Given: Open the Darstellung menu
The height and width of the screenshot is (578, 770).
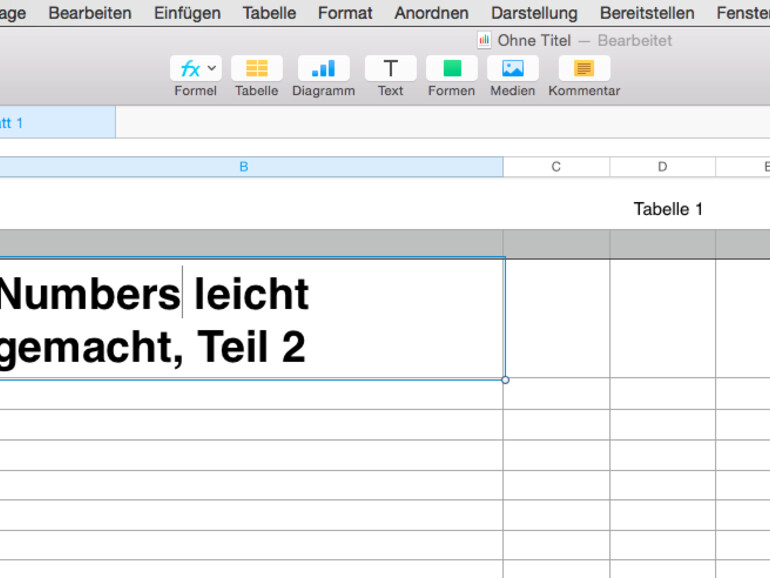Looking at the screenshot, I should [534, 13].
